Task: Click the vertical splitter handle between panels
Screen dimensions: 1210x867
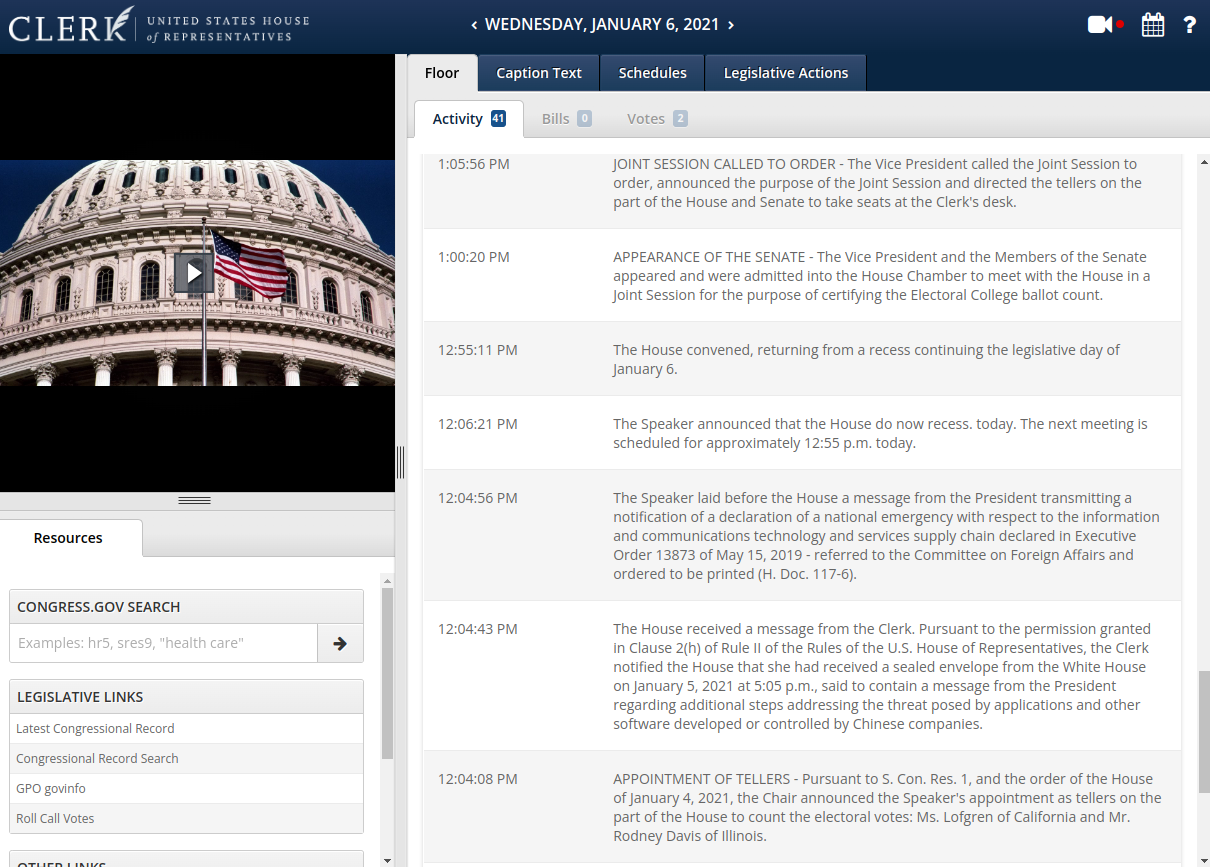Action: 401,462
